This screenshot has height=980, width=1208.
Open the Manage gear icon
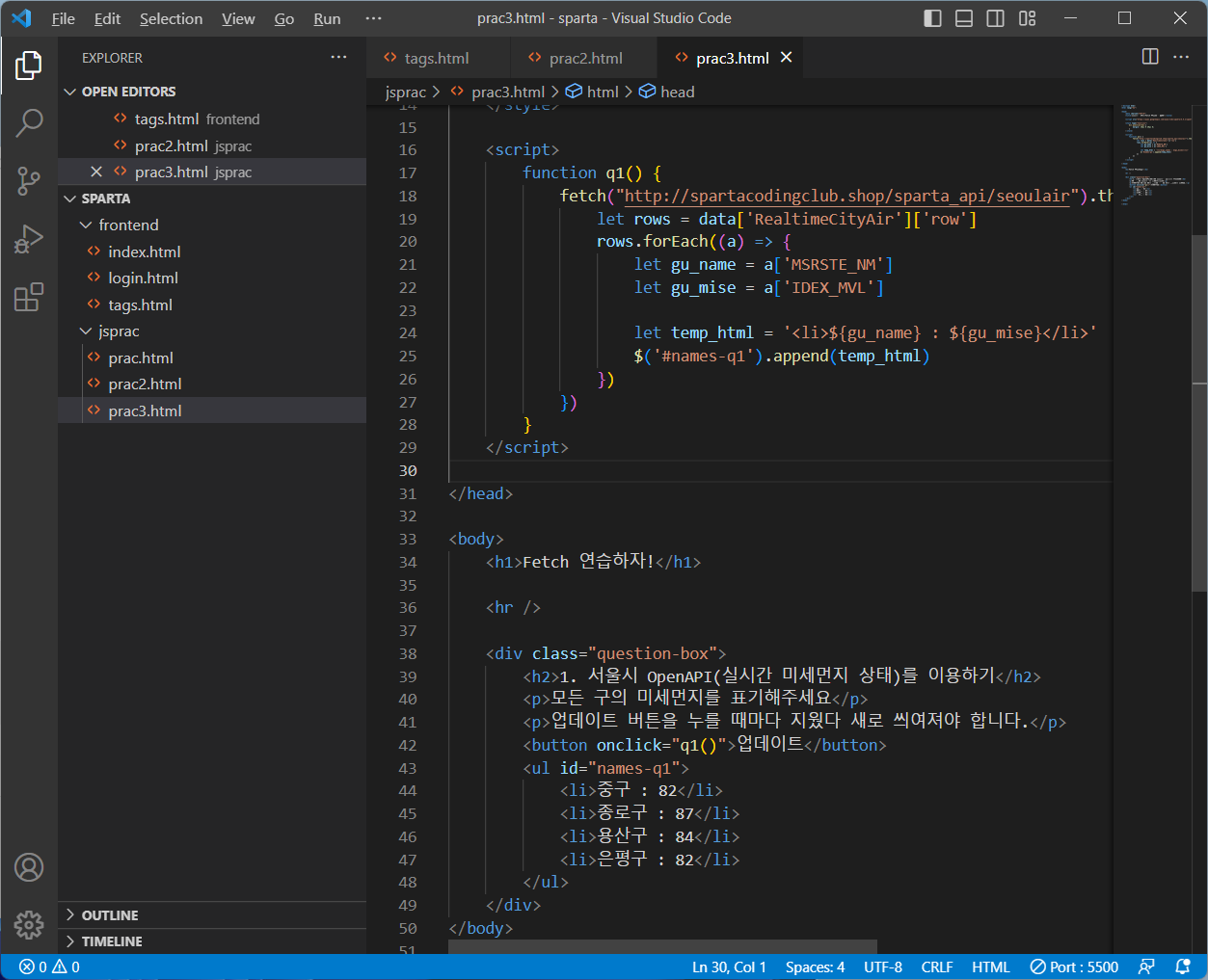point(29,925)
